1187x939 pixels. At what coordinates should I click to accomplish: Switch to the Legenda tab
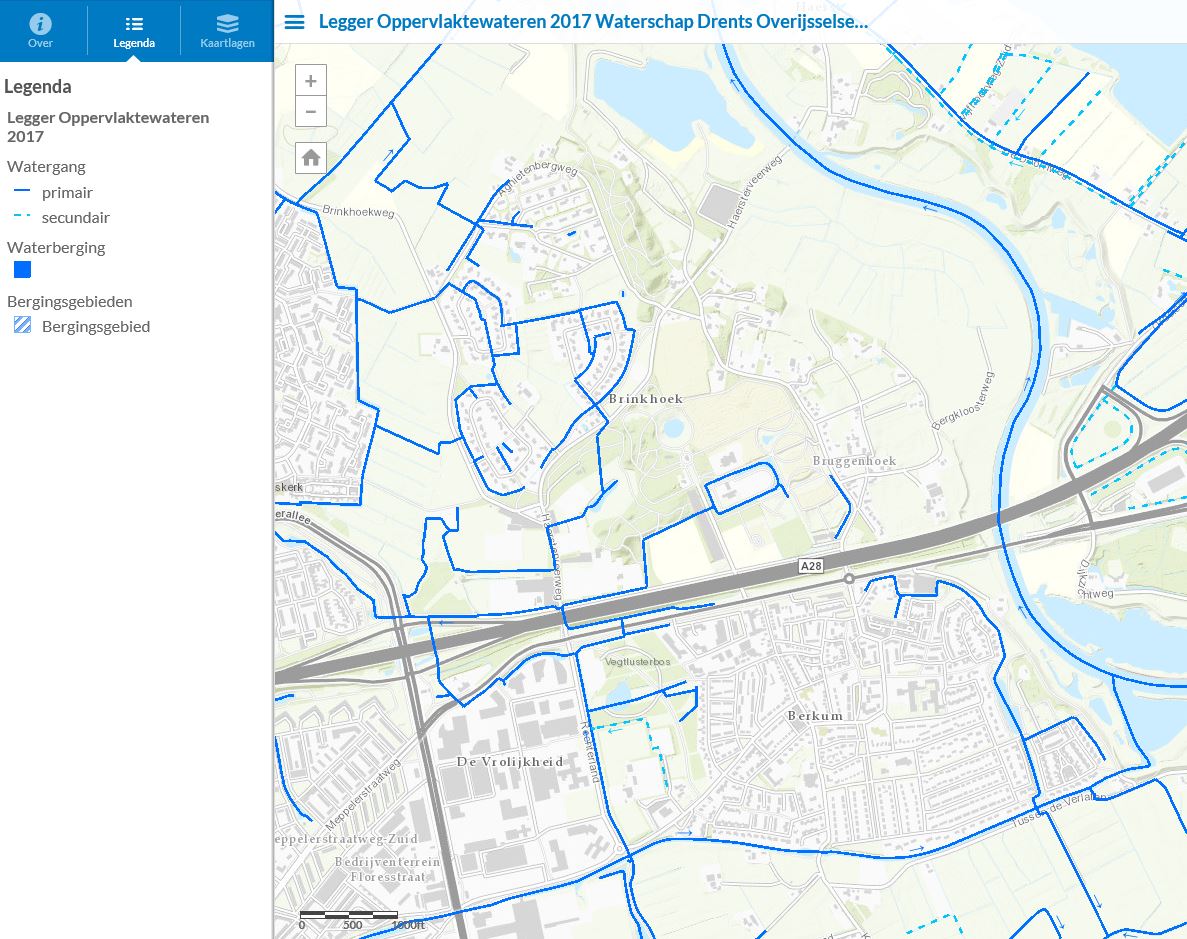[x=134, y=30]
